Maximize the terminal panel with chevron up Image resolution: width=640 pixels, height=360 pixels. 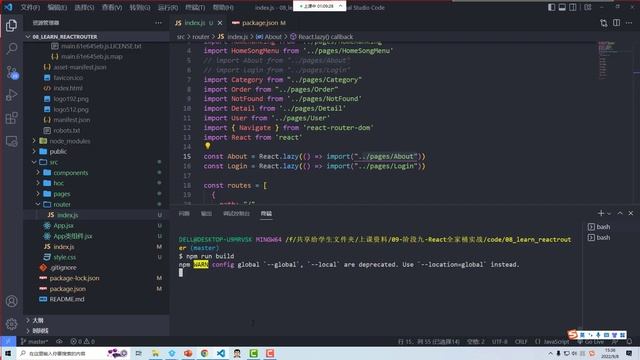pos(620,213)
